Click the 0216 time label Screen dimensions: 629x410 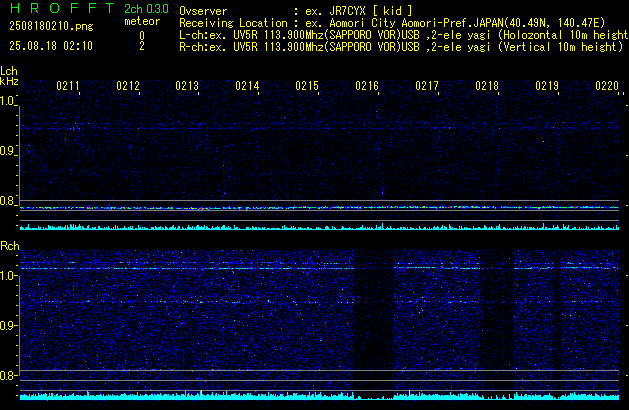click(367, 86)
